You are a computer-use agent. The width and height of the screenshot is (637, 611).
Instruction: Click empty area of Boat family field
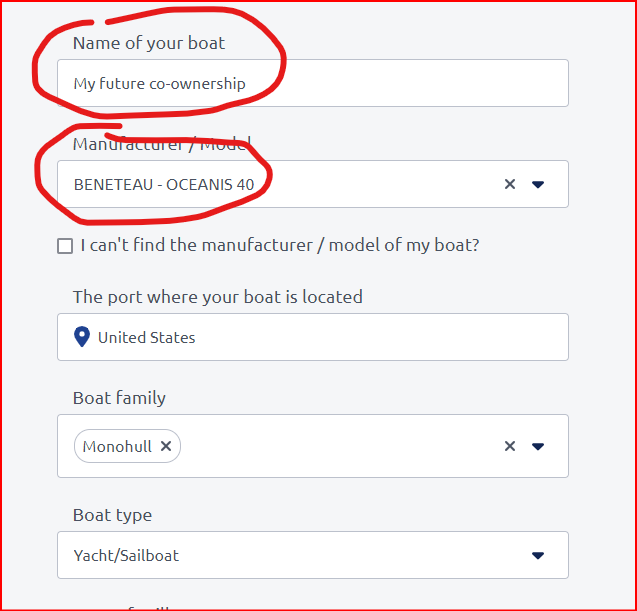pyautogui.click(x=340, y=446)
